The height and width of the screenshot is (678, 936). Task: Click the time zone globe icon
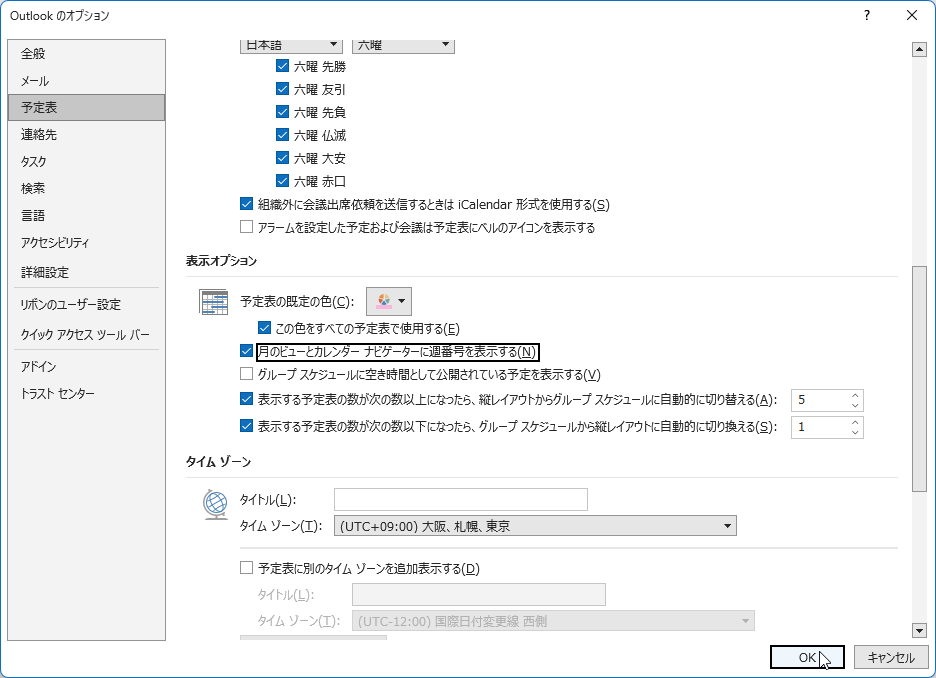215,504
